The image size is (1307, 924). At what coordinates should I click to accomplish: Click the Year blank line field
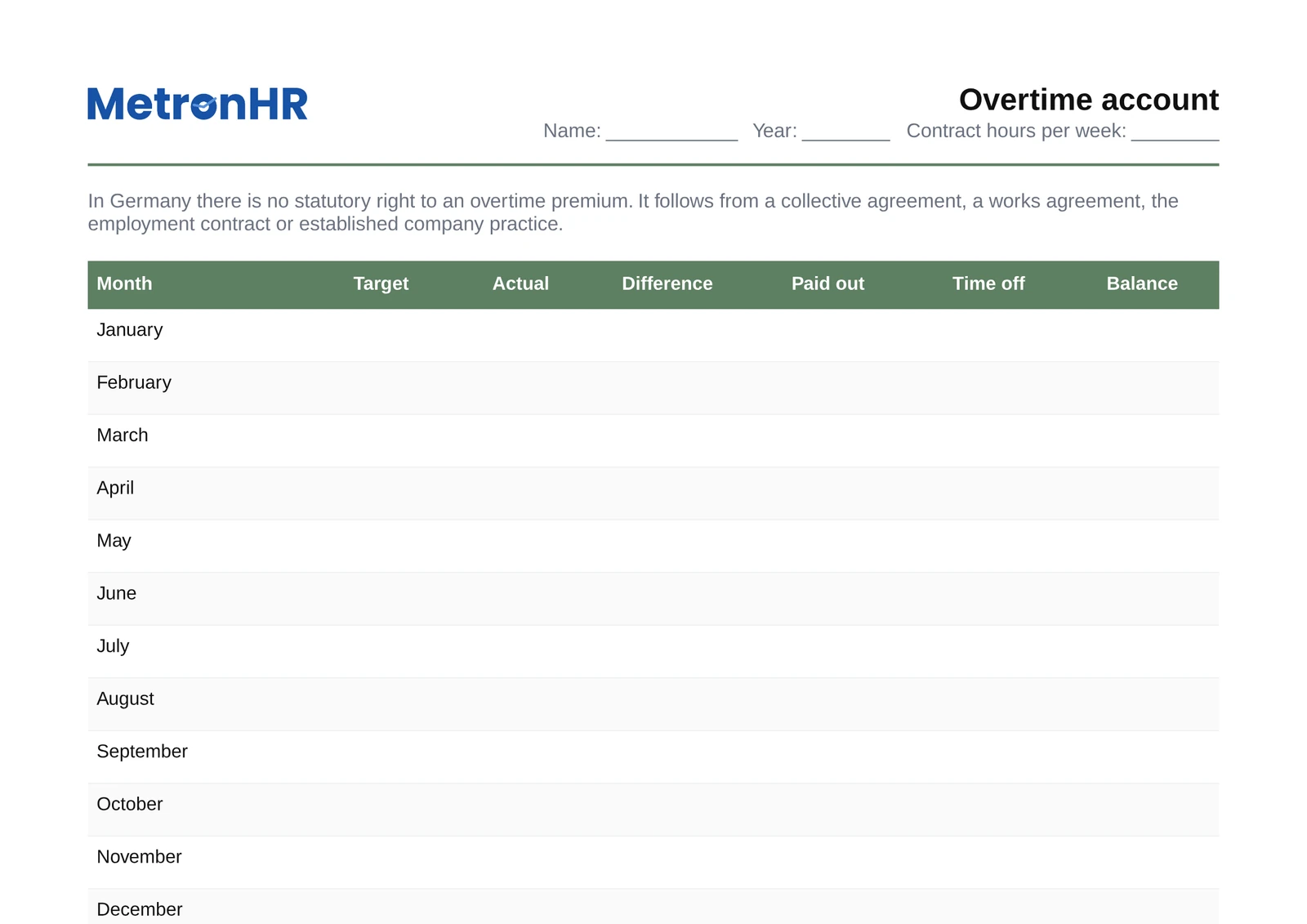pyautogui.click(x=845, y=132)
